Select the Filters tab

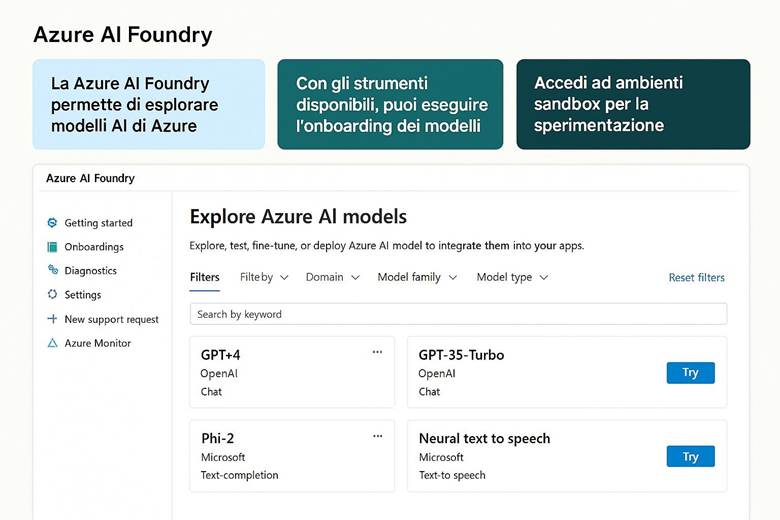point(204,277)
